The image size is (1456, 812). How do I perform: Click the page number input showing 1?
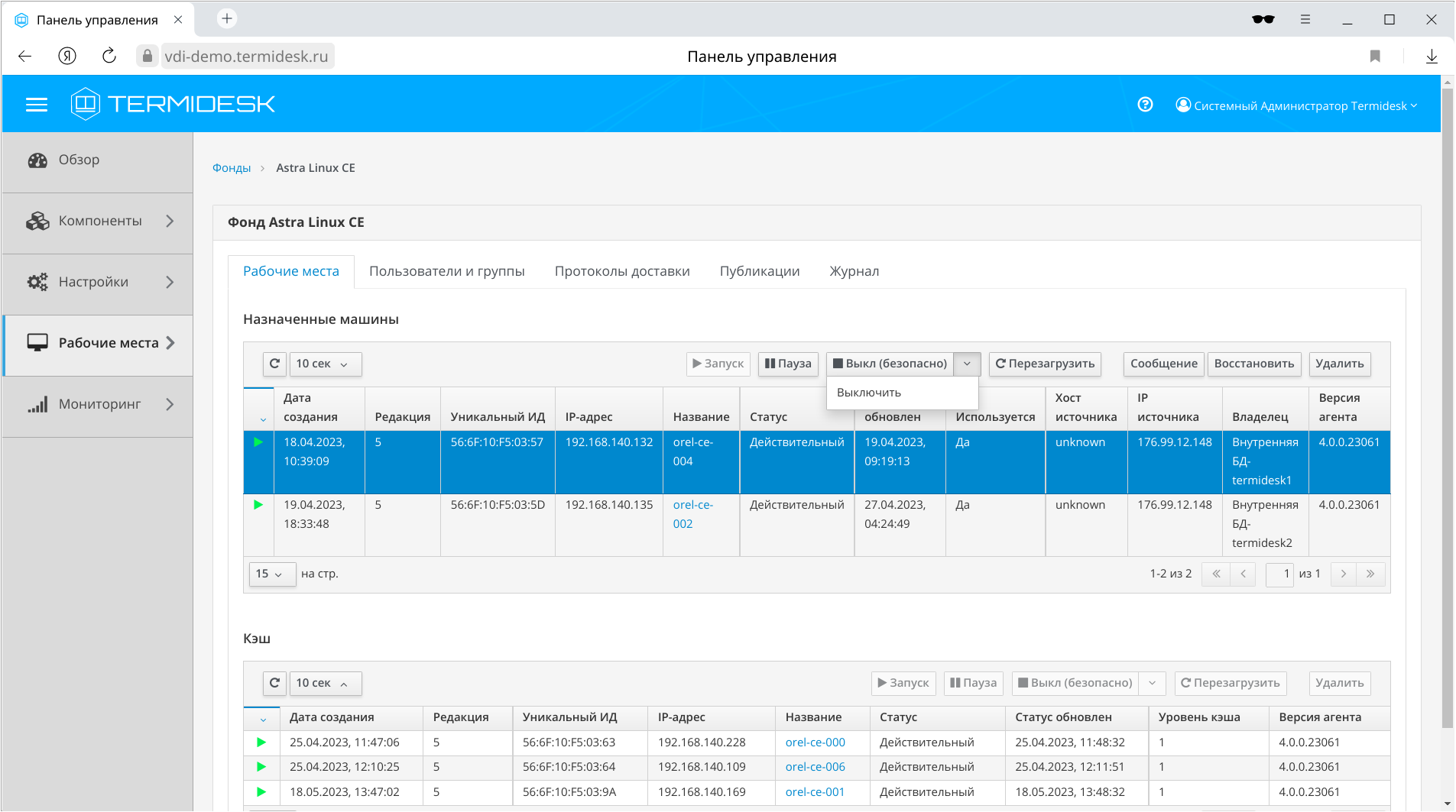[x=1279, y=574]
